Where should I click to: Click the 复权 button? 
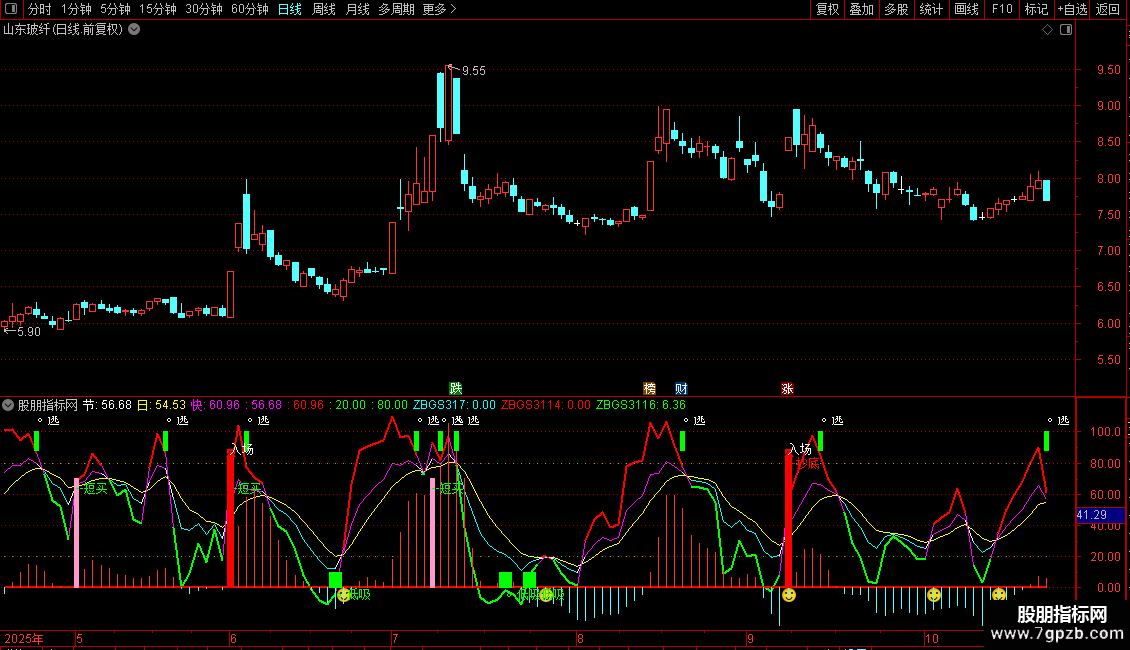point(828,10)
